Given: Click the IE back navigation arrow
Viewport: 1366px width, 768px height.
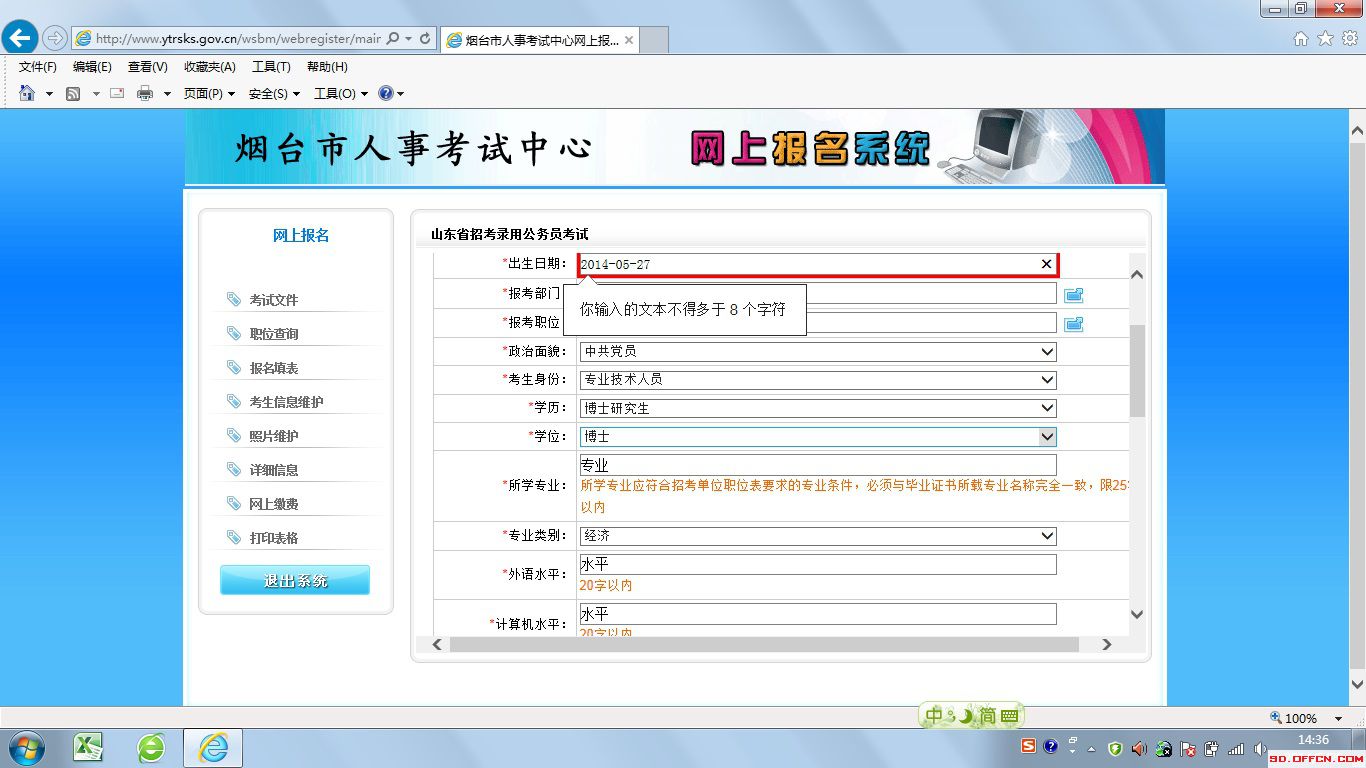Looking at the screenshot, I should (20, 38).
